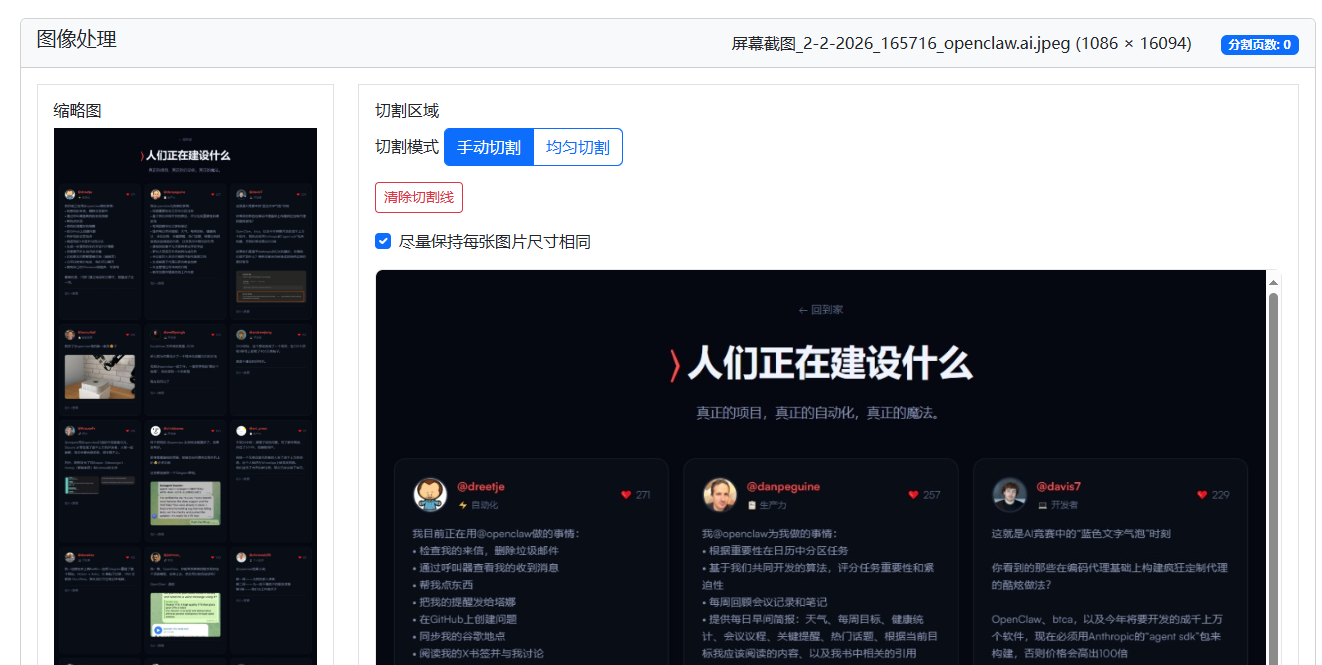Click @dreetje's avatar picture
1322x665 pixels.
(x=429, y=495)
